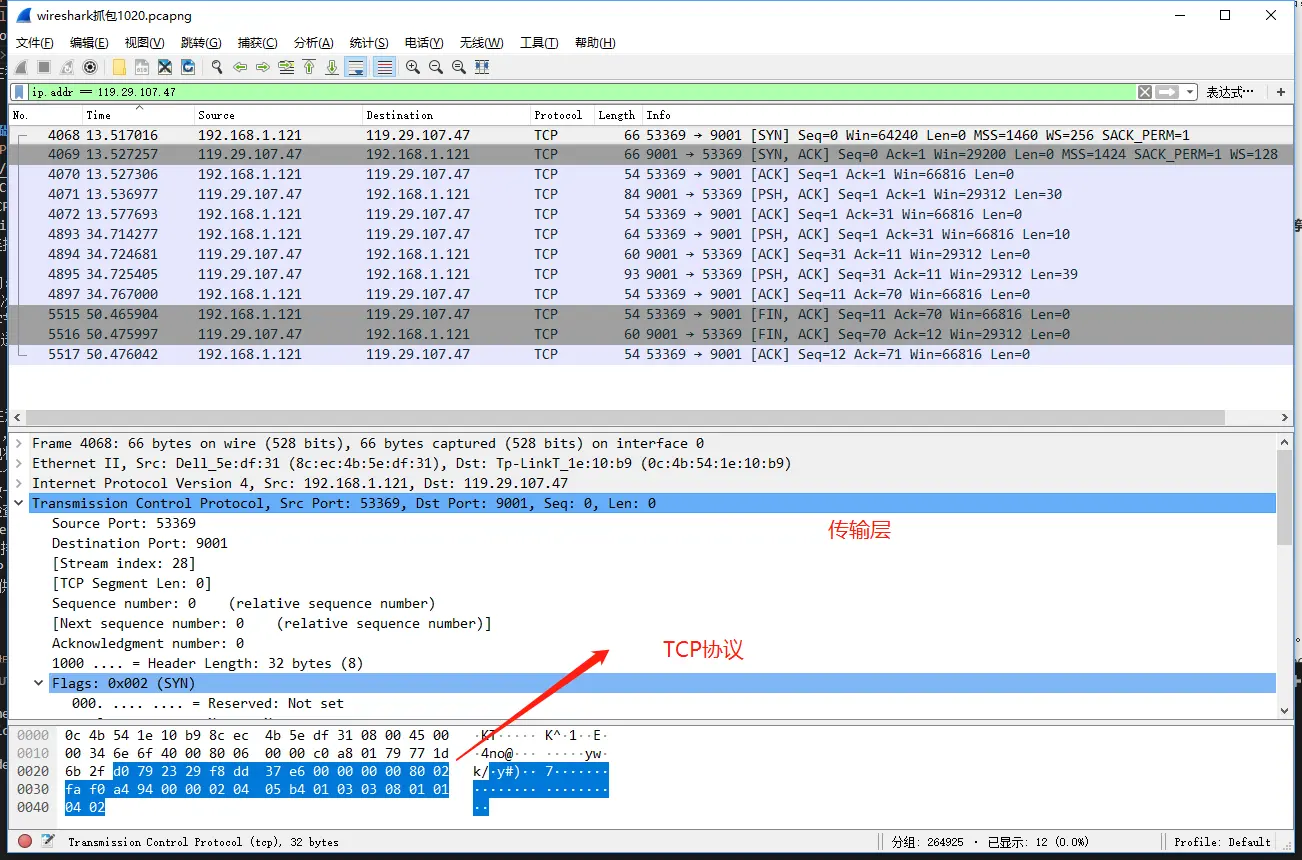The image size is (1302, 860).
Task: Click the Save capture file icon
Action: (x=142, y=67)
